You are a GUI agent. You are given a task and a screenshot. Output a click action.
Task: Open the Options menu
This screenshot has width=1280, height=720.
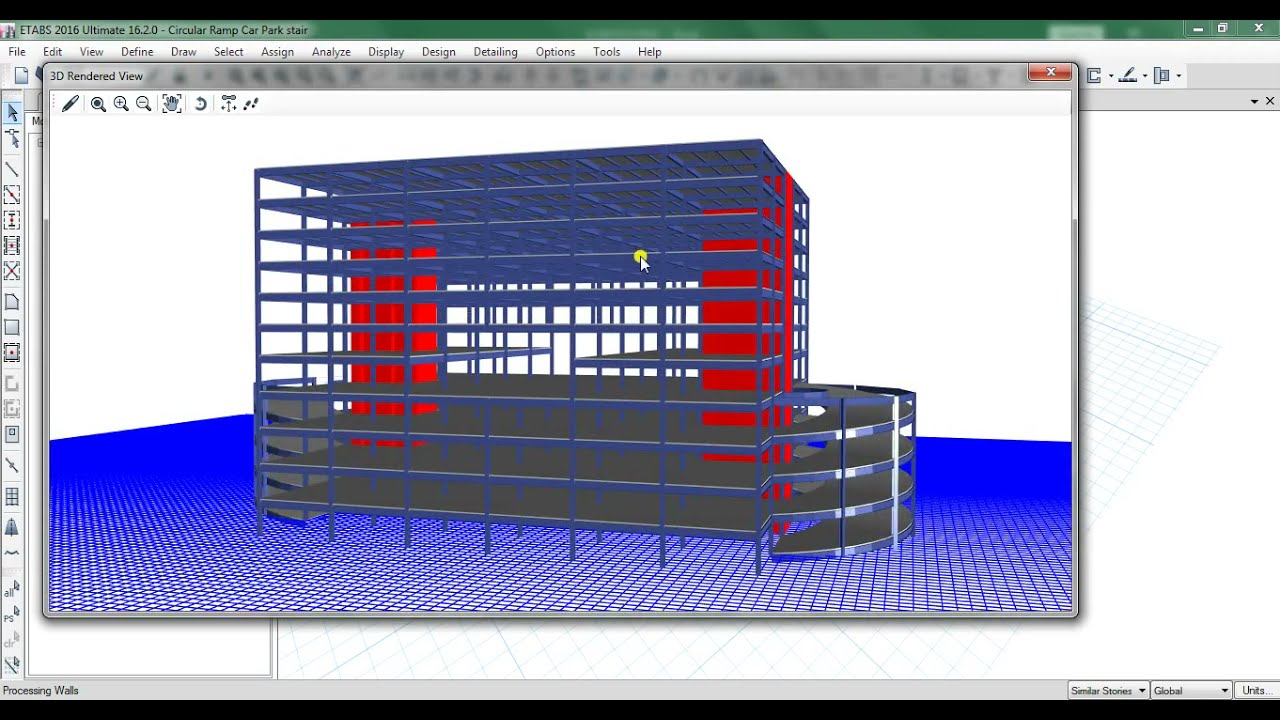(555, 52)
